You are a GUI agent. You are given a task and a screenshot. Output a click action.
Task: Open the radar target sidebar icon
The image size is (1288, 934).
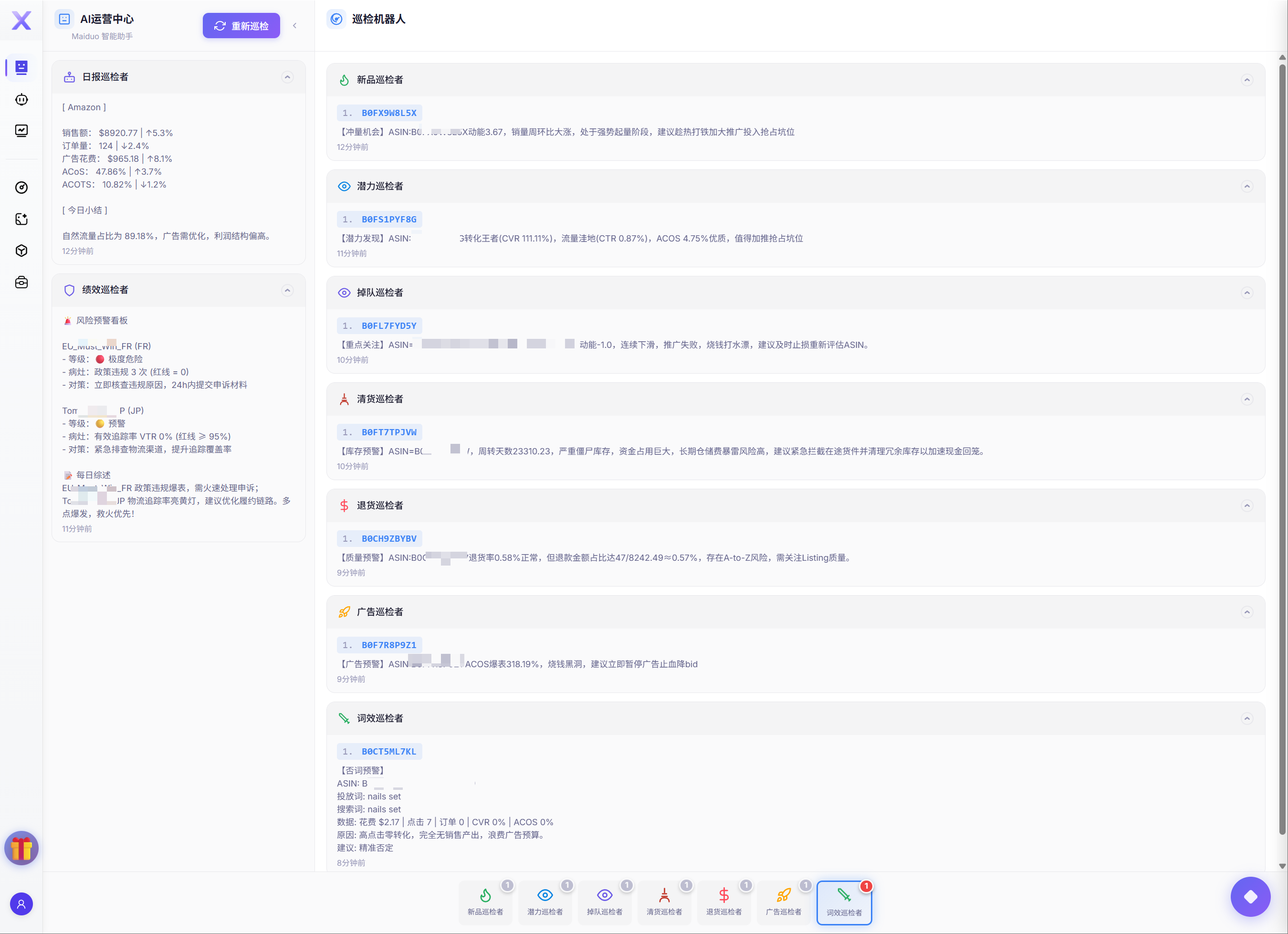click(x=21, y=188)
